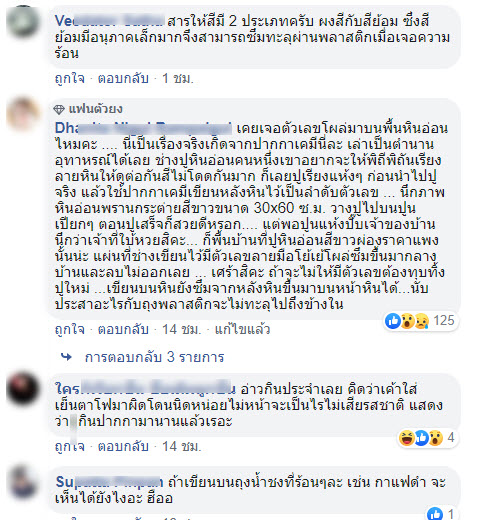
Task: Open the first commenter's green avatar
Action: click(23, 20)
